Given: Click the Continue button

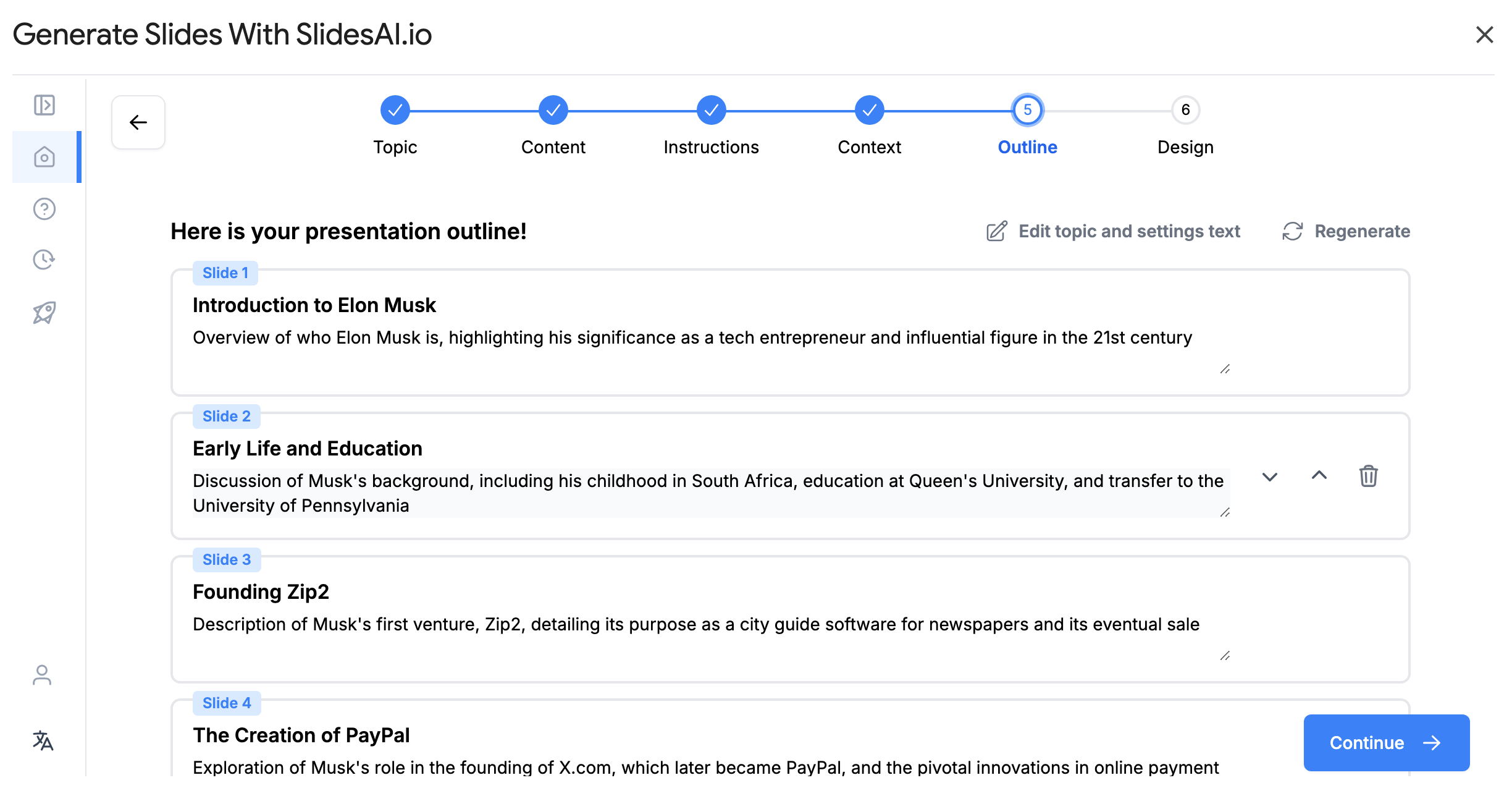Looking at the screenshot, I should point(1387,743).
